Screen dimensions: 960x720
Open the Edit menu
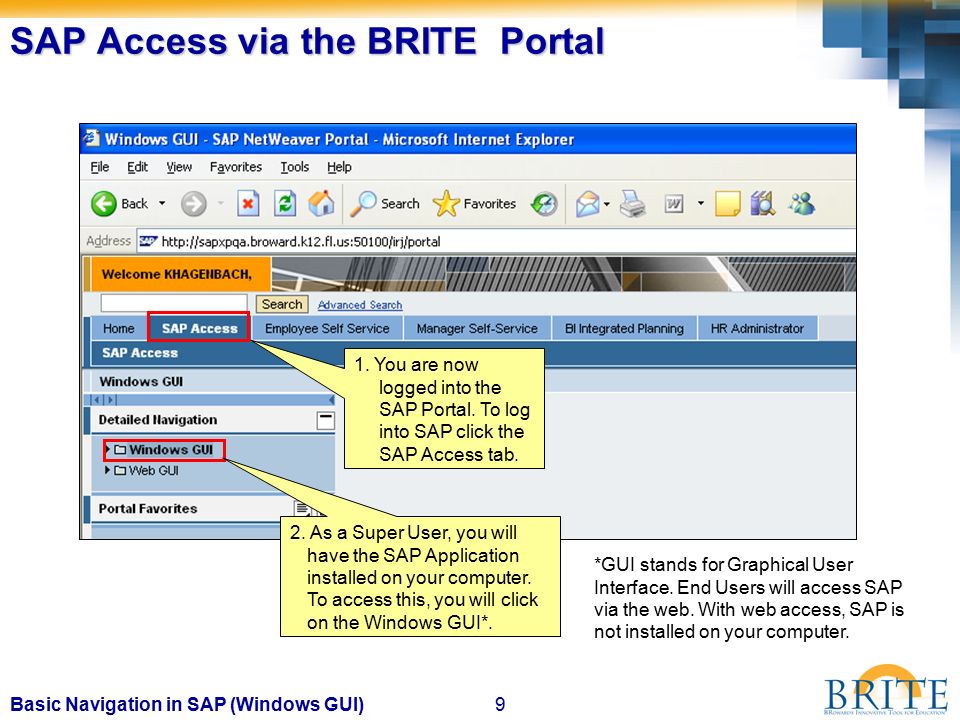137,167
